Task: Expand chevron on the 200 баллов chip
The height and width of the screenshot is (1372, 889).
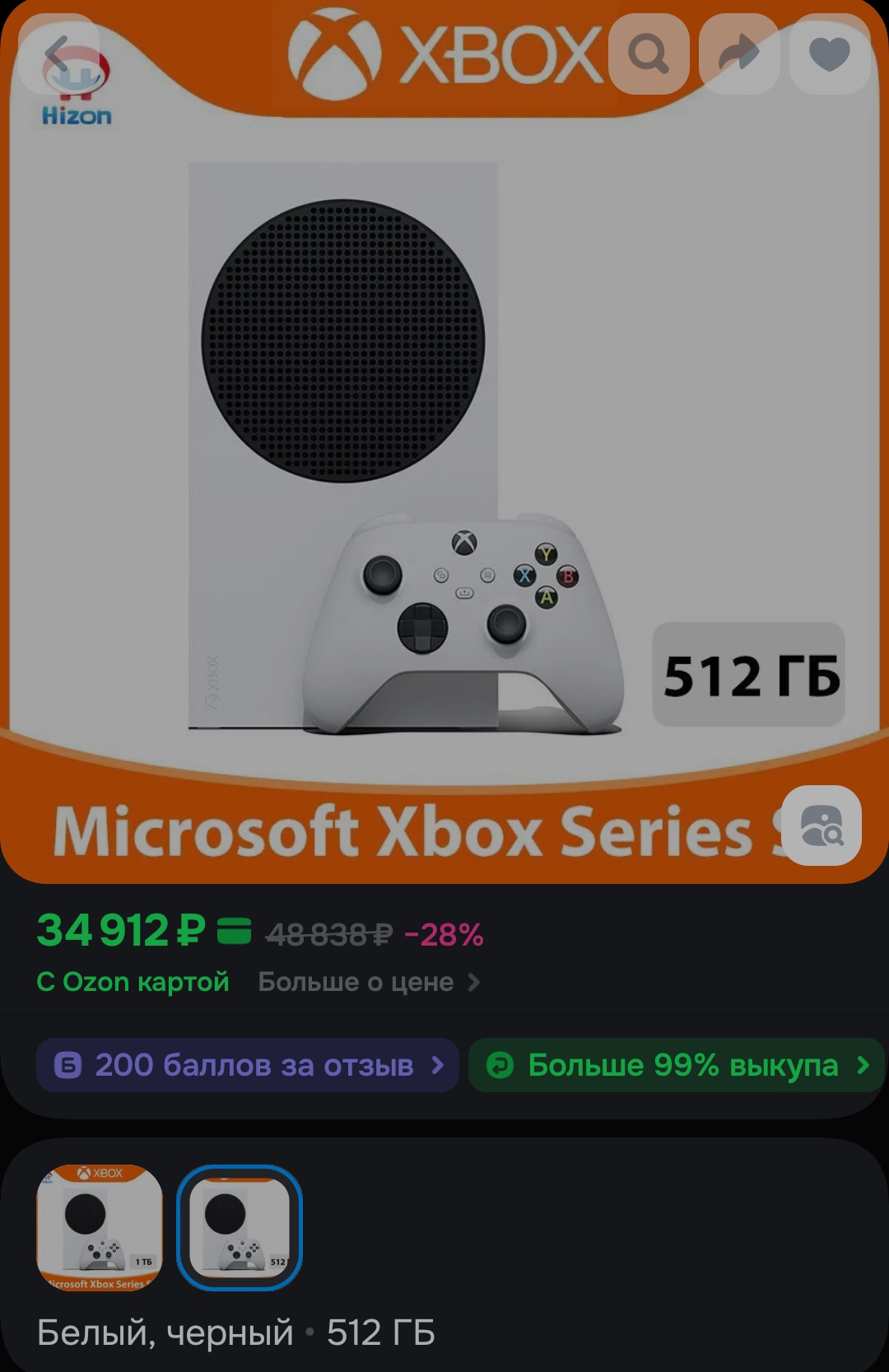Action: [438, 1065]
